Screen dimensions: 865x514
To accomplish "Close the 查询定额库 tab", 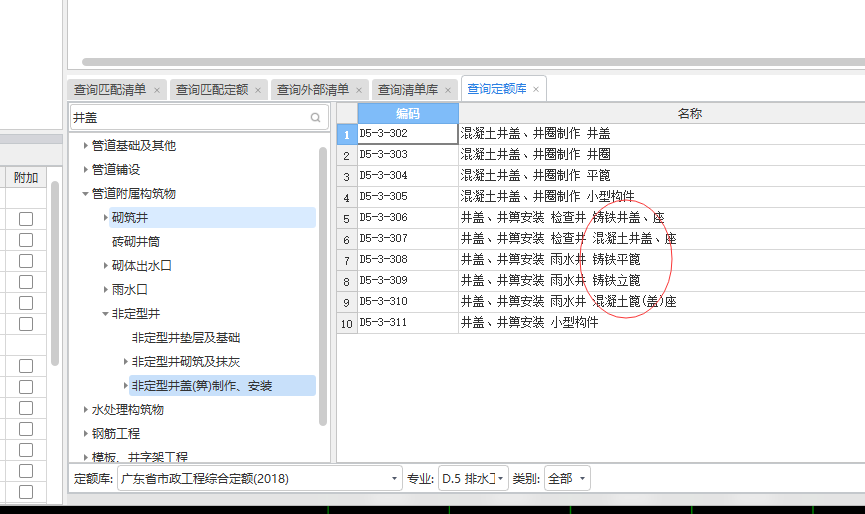I will [x=536, y=89].
